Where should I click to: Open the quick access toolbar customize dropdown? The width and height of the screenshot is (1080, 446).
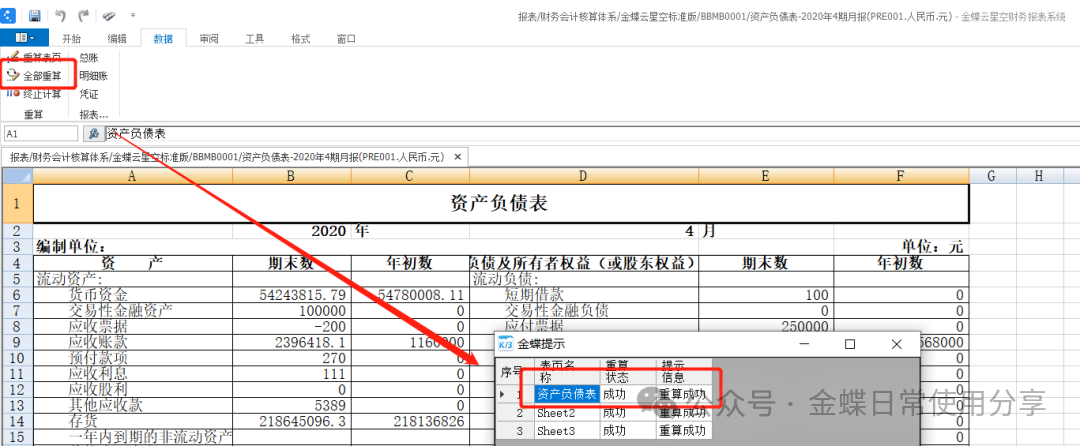133,17
